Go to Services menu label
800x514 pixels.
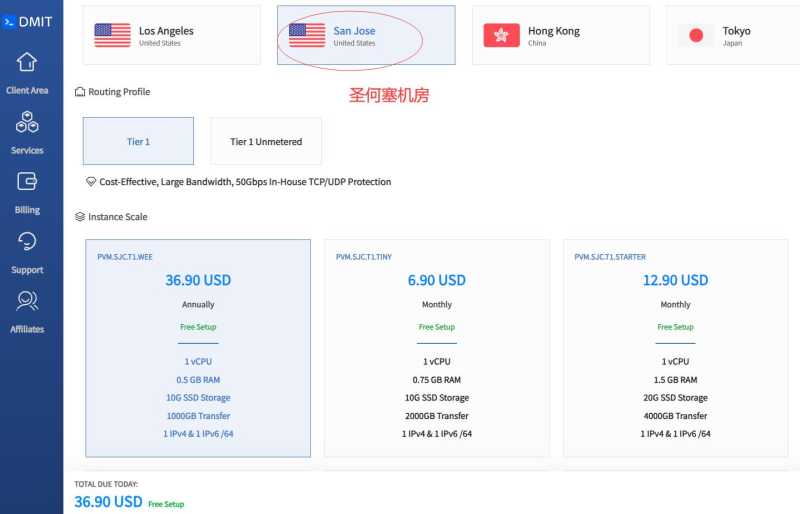point(27,151)
